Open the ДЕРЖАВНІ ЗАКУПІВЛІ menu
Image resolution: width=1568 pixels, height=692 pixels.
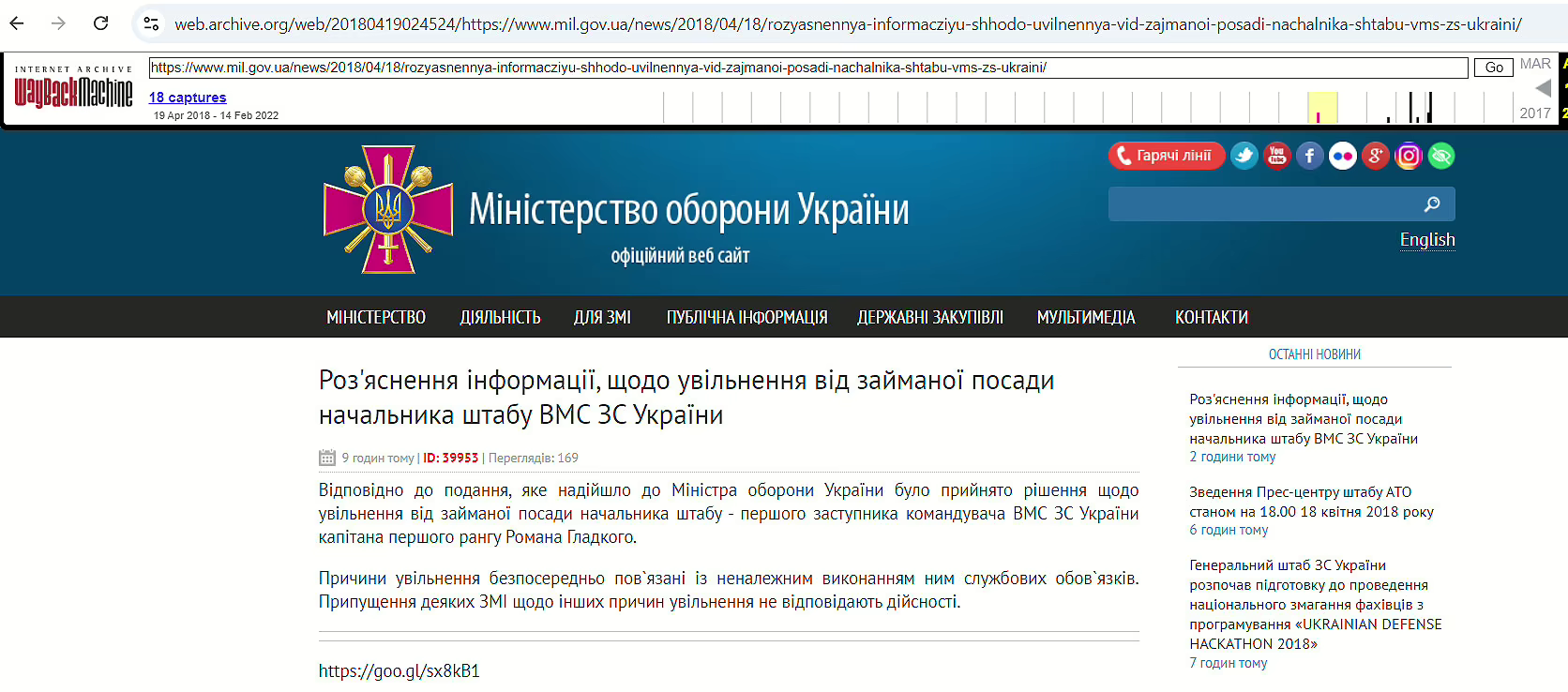[930, 318]
